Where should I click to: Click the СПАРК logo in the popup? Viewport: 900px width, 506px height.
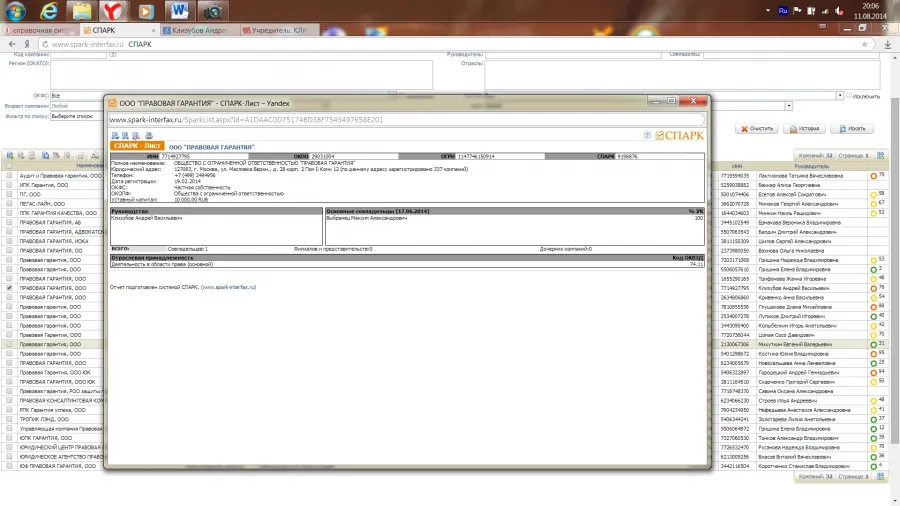point(680,136)
